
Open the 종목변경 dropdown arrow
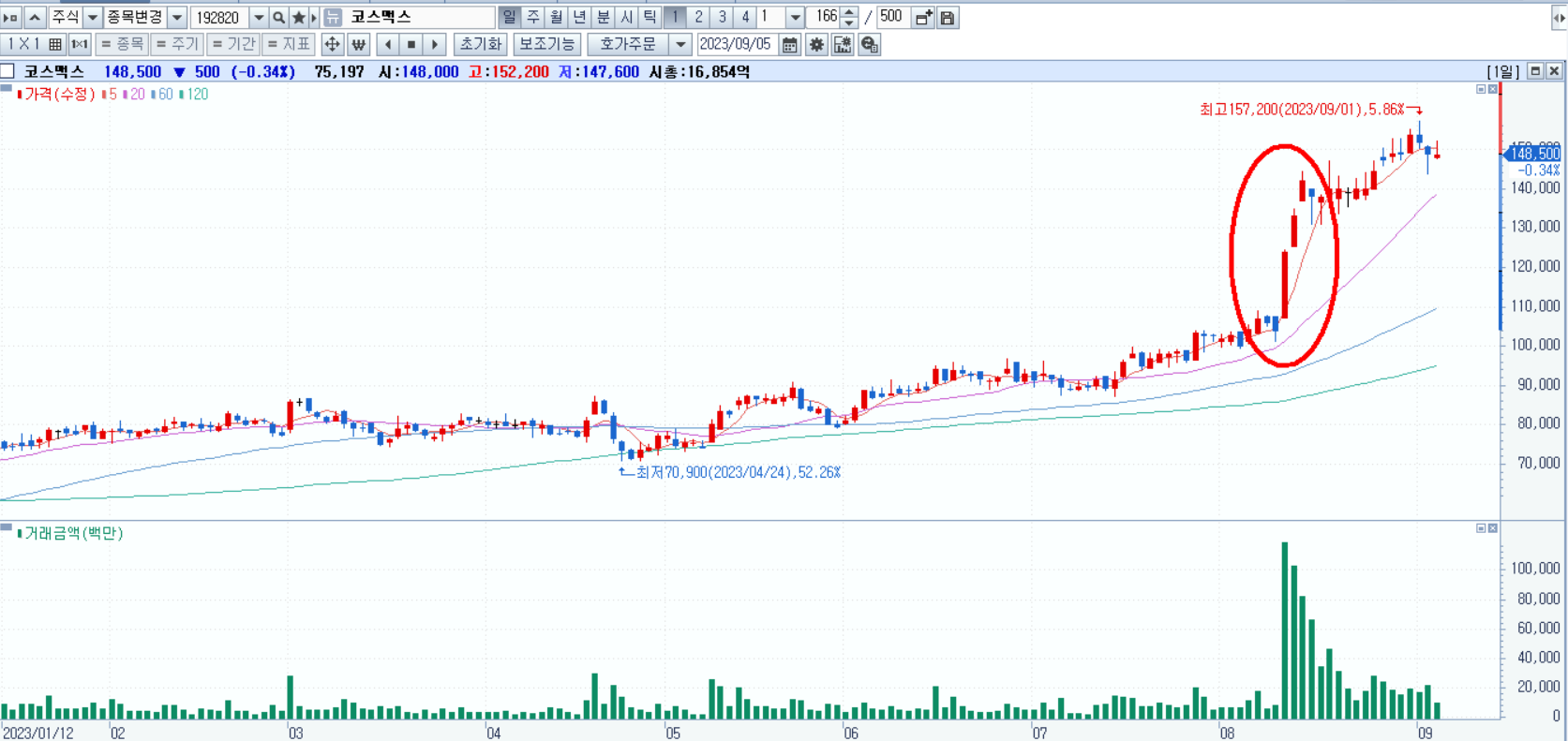pos(176,18)
